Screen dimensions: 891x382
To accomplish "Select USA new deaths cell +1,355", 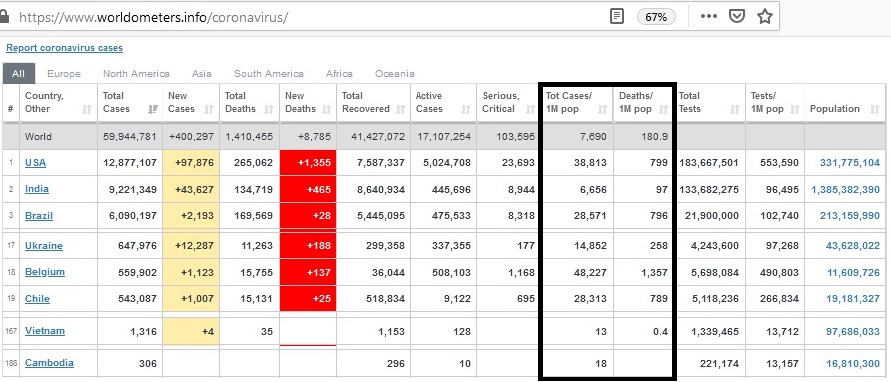I will [x=308, y=163].
